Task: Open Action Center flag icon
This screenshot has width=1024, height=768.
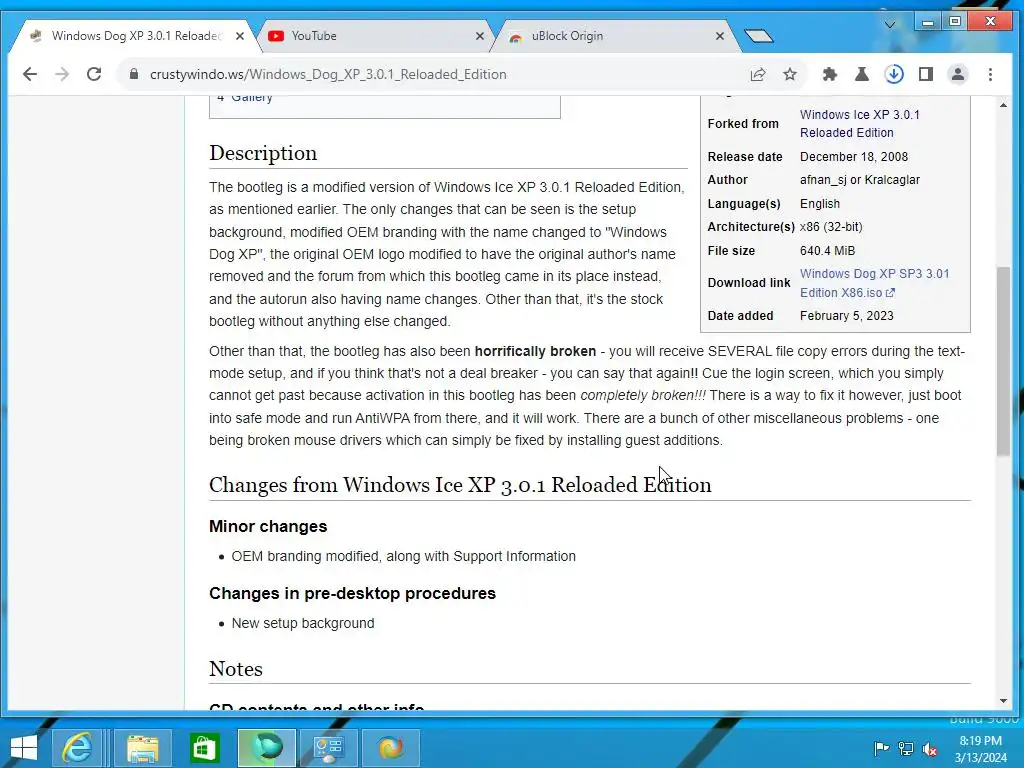Action: (881, 748)
